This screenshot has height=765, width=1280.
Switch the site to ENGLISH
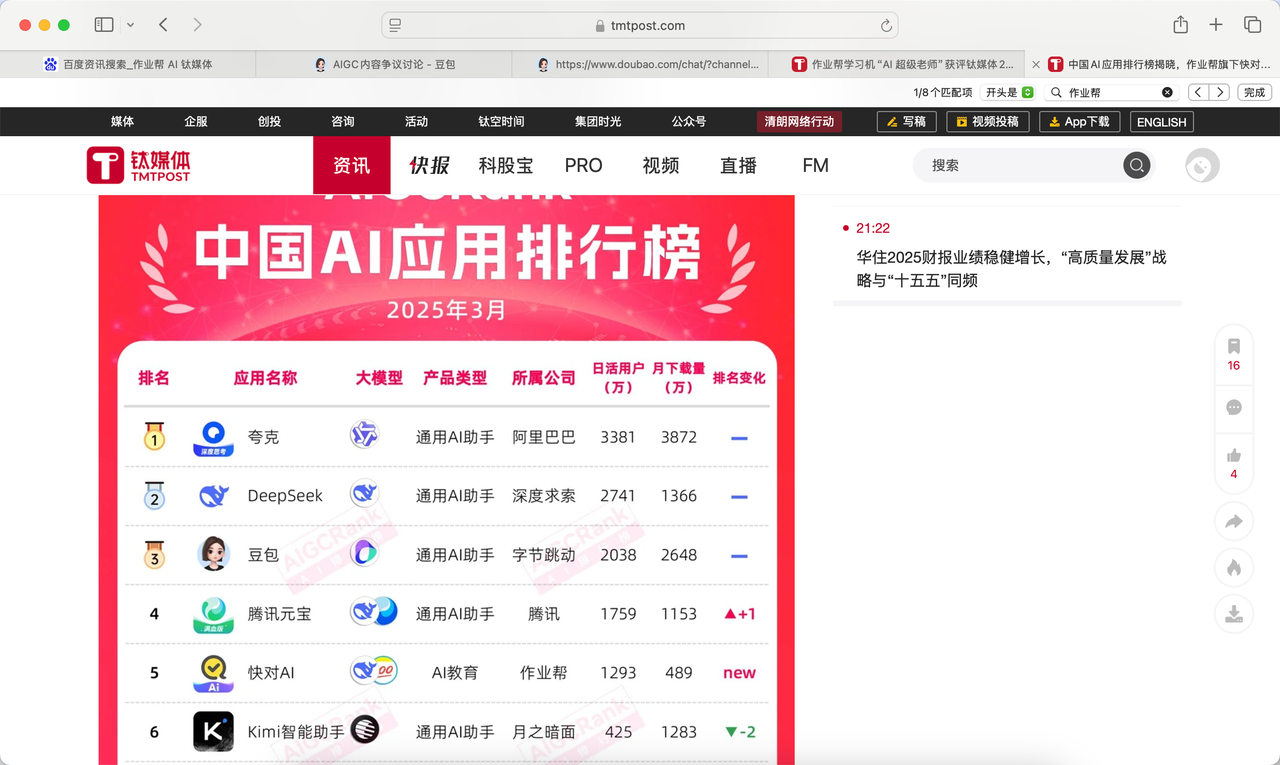[x=1161, y=121]
